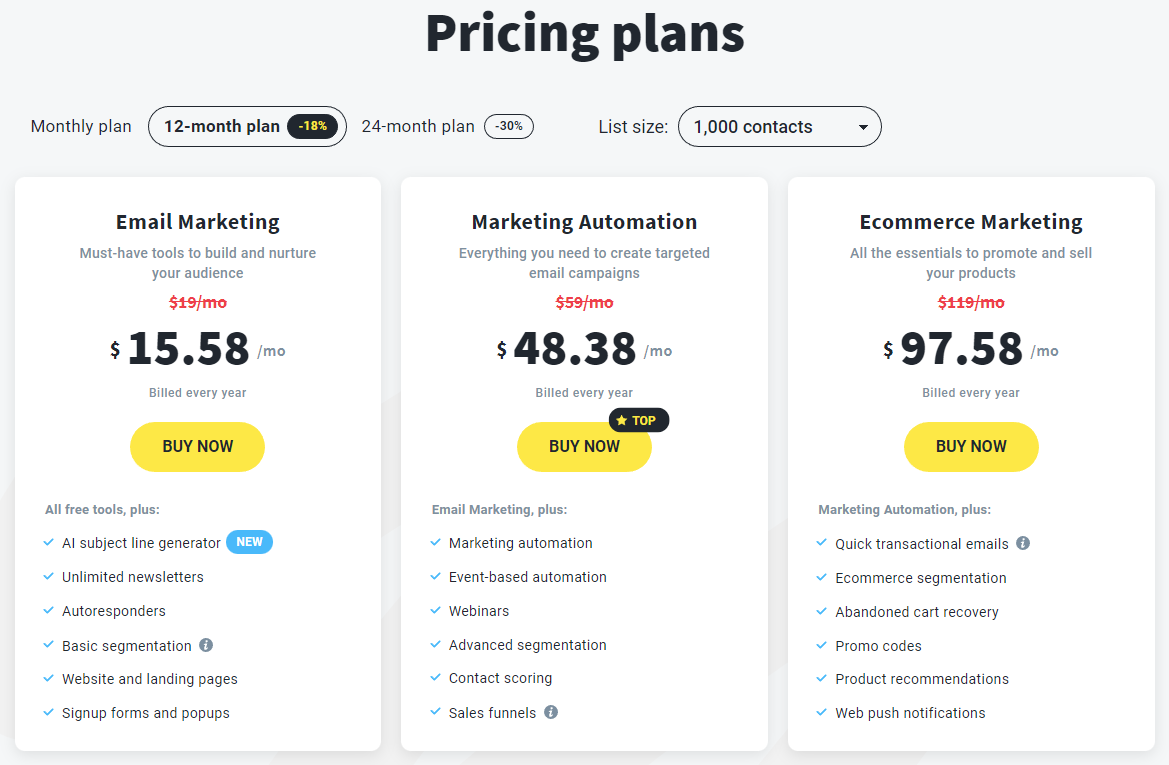Click the Ecommerce Marketing plan heading

971,222
